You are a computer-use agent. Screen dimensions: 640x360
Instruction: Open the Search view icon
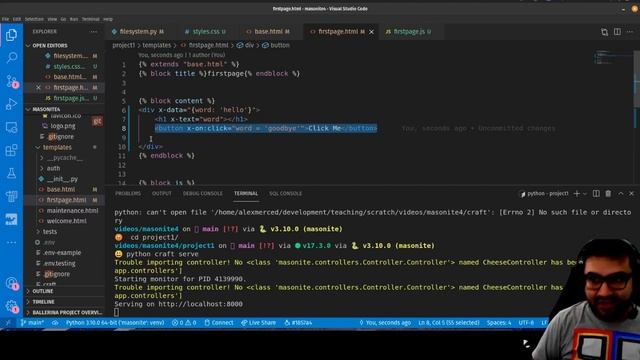11,58
